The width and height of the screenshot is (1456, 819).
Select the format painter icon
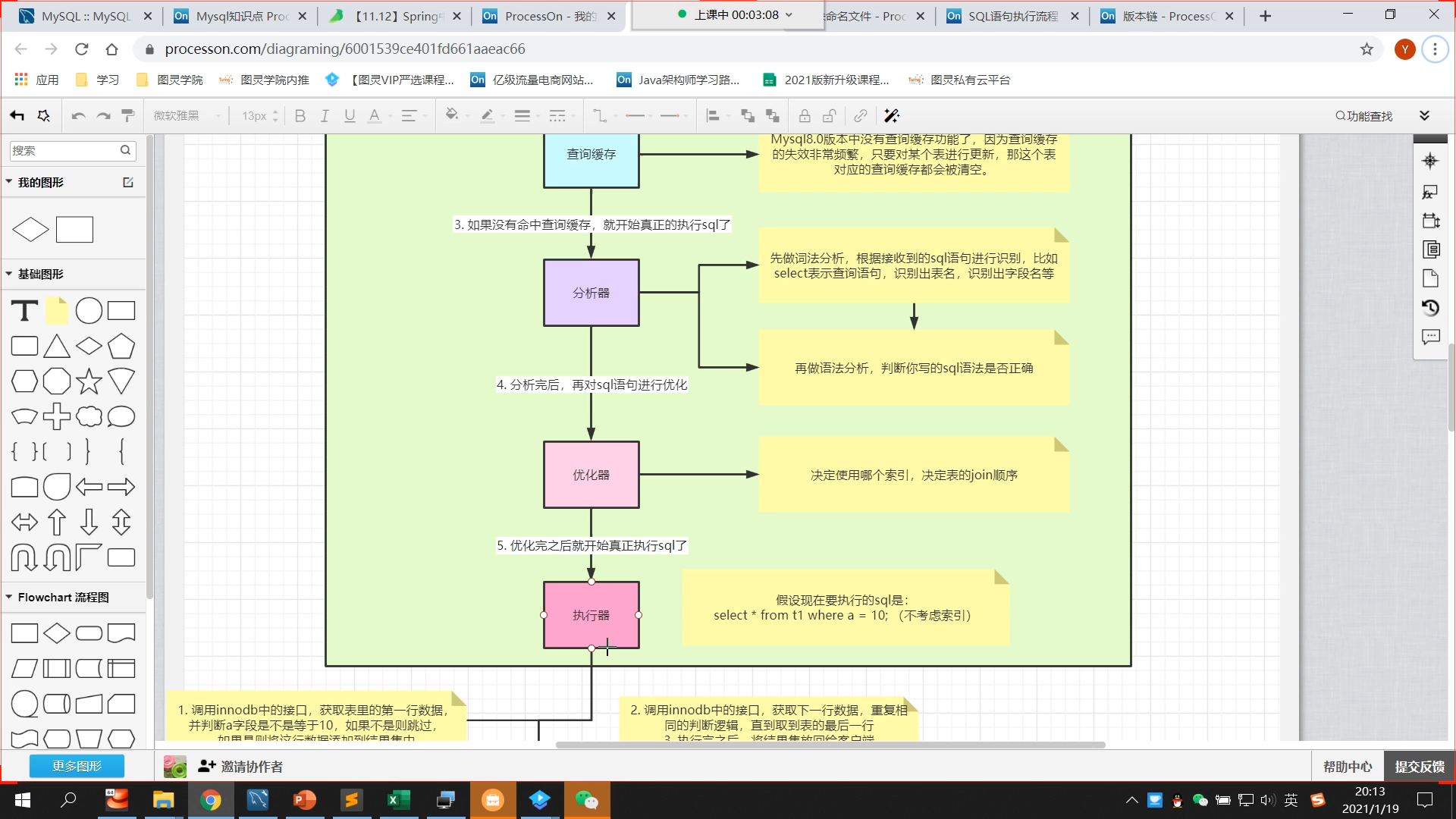point(127,115)
